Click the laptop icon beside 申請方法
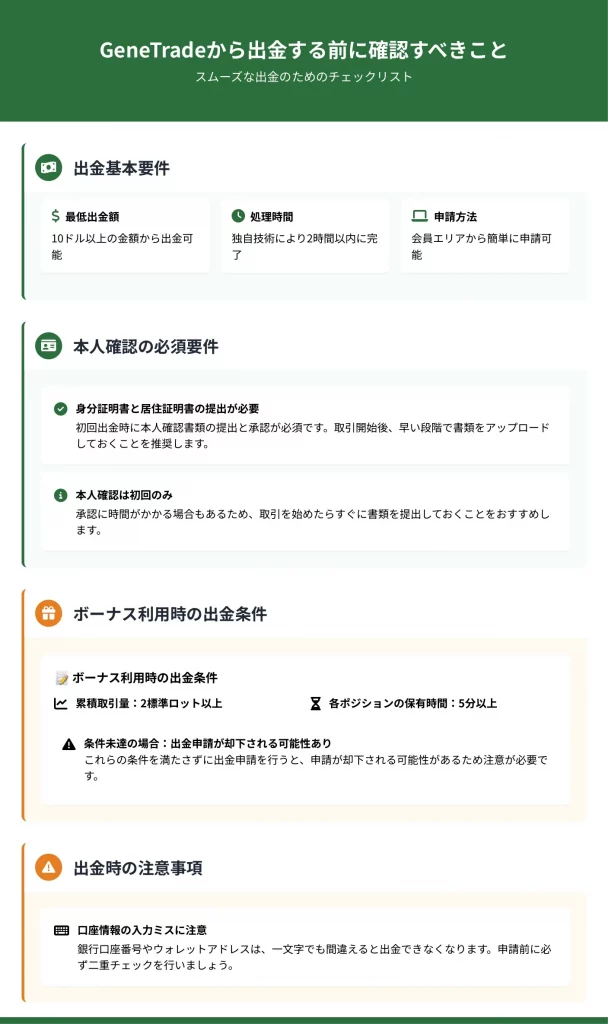Screen dimensions: 608x1024 pyautogui.click(x=420, y=216)
